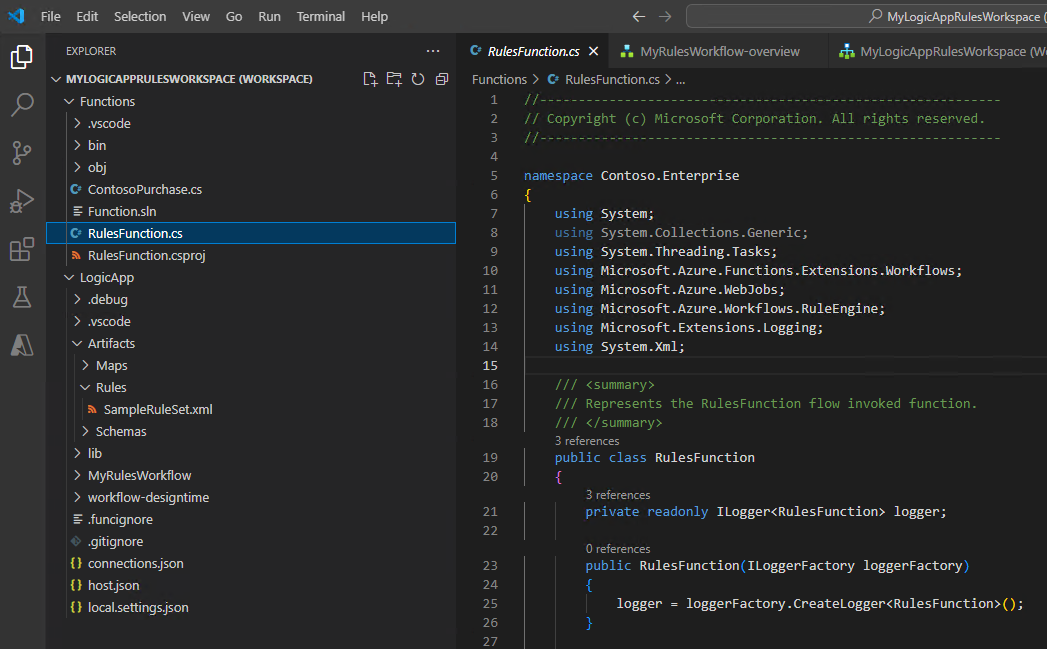
Task: Open the Search view in activity bar
Action: pos(22,105)
